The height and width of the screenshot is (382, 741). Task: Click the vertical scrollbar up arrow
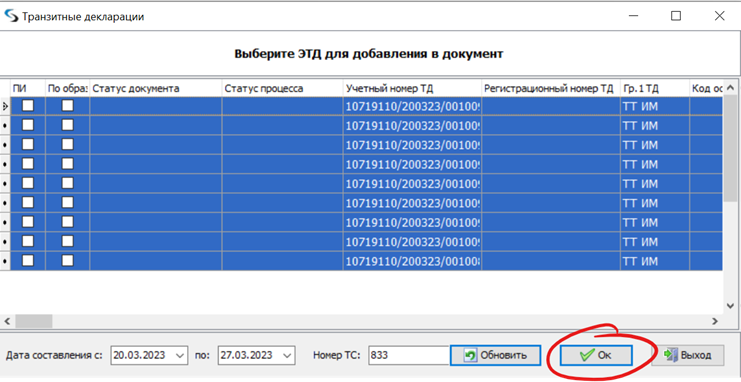click(730, 88)
